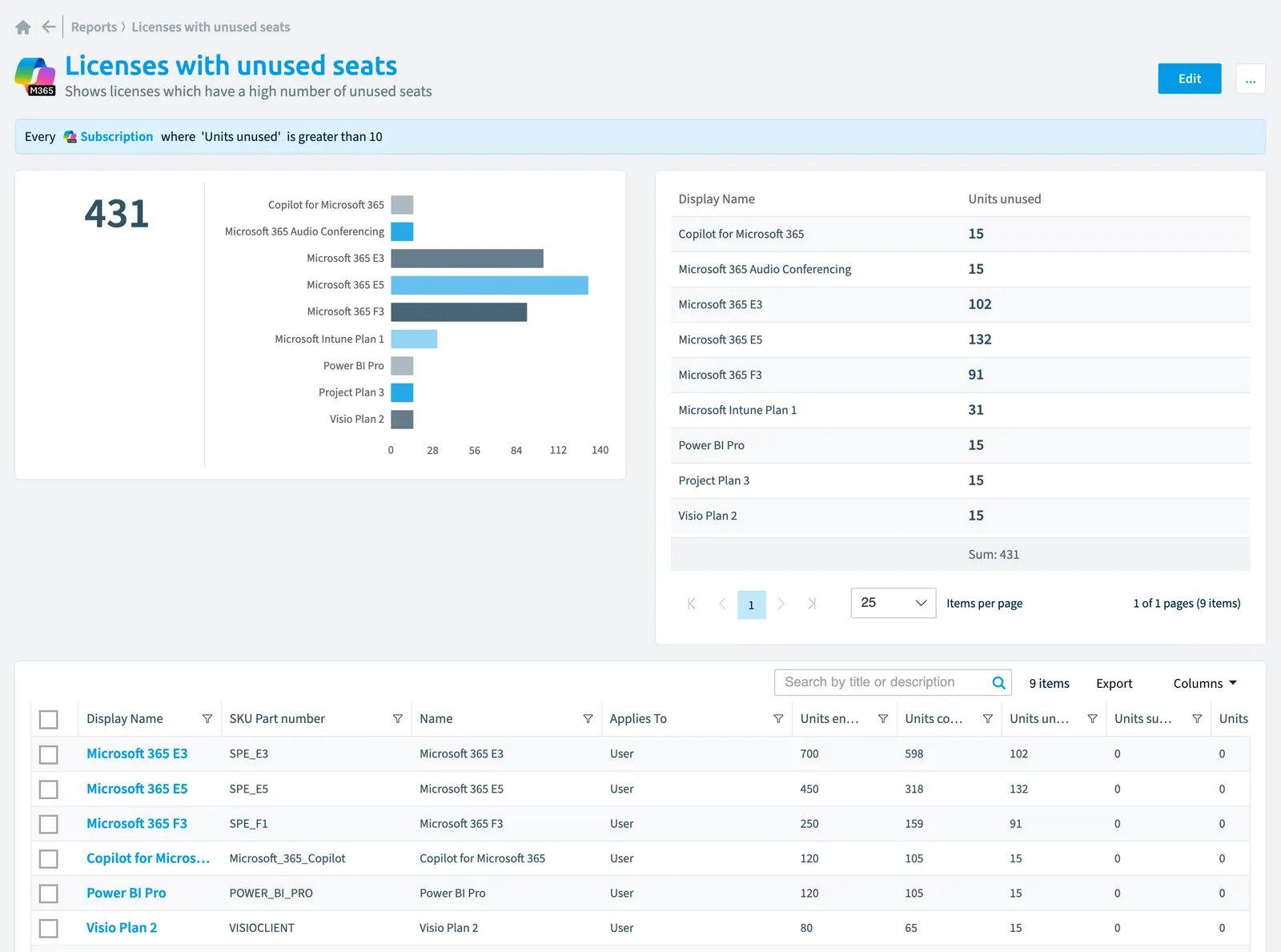Viewport: 1281px width, 952px height.
Task: Go to first page pager icon
Action: 692,604
